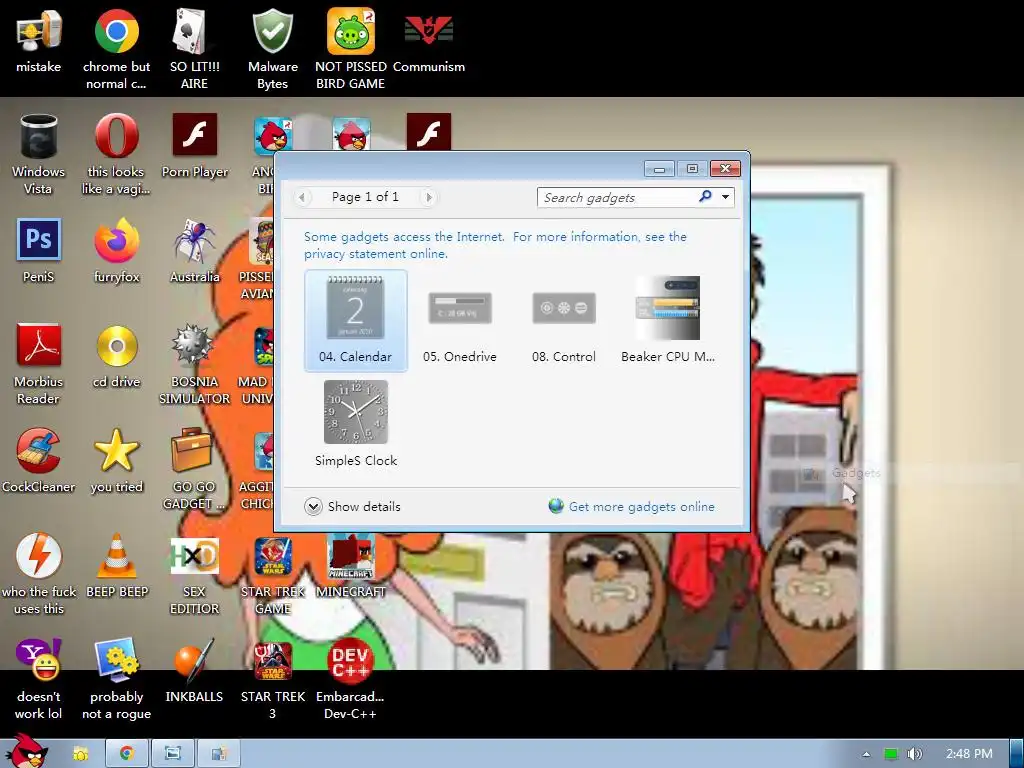Select 'chrome but normal' Chrome desktop icon
This screenshot has height=768, width=1024.
[x=116, y=49]
